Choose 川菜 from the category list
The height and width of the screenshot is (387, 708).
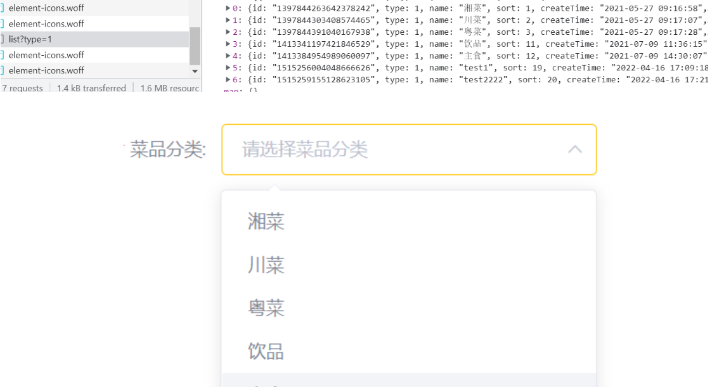click(409, 265)
